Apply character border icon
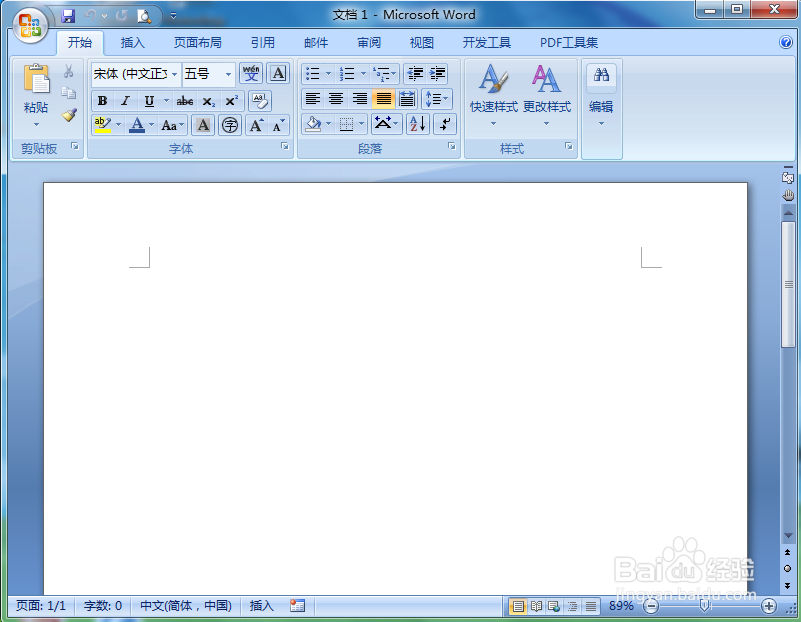This screenshot has height=622, width=801. 278,74
